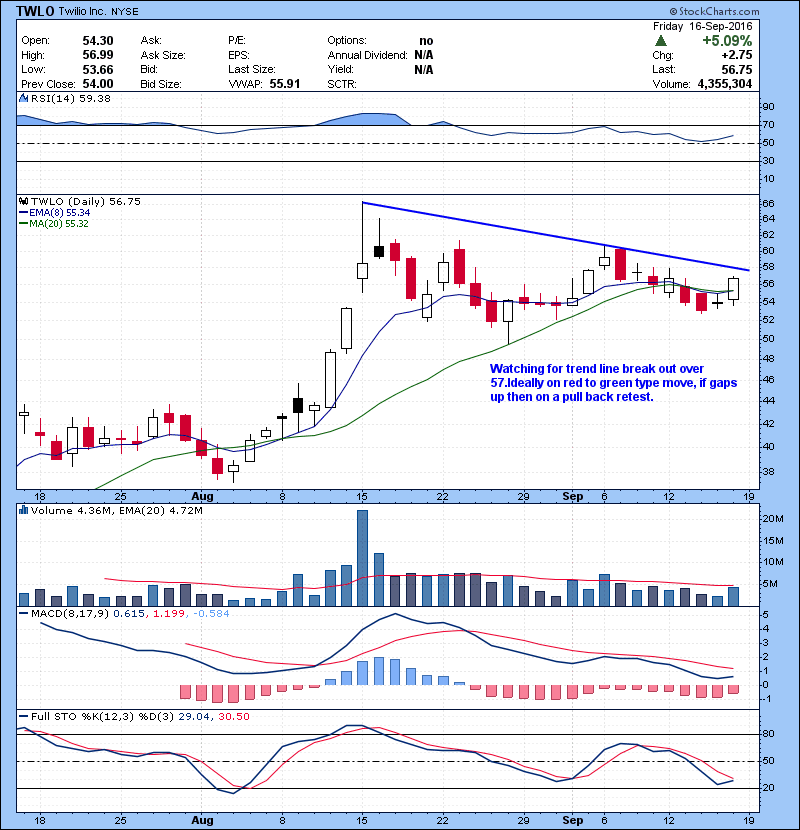800x830 pixels.
Task: Click the volume bars icon beside Volume label
Action: [23, 510]
